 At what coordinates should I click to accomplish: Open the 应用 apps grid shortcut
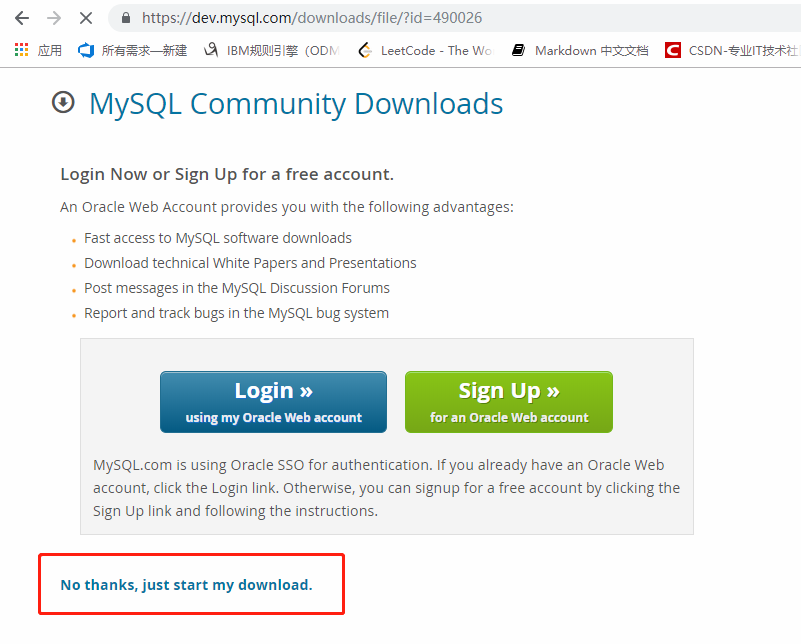tap(21, 50)
